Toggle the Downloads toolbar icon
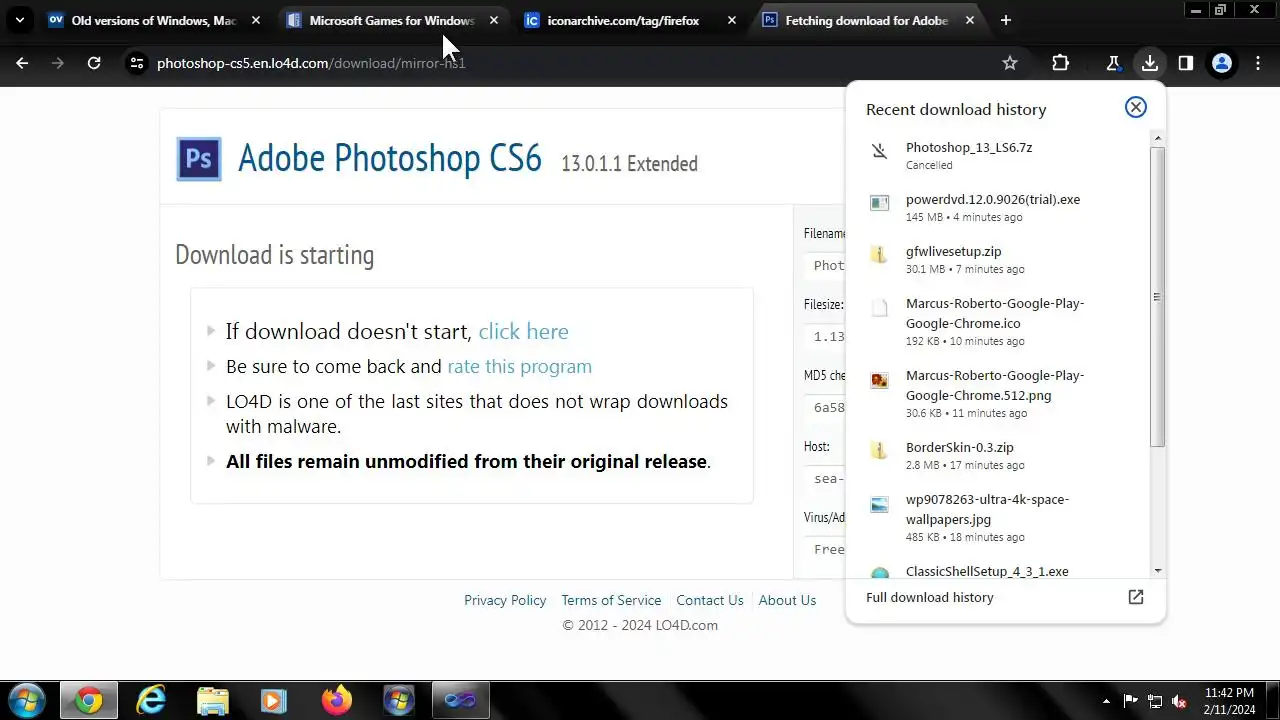The width and height of the screenshot is (1280, 720). tap(1150, 63)
